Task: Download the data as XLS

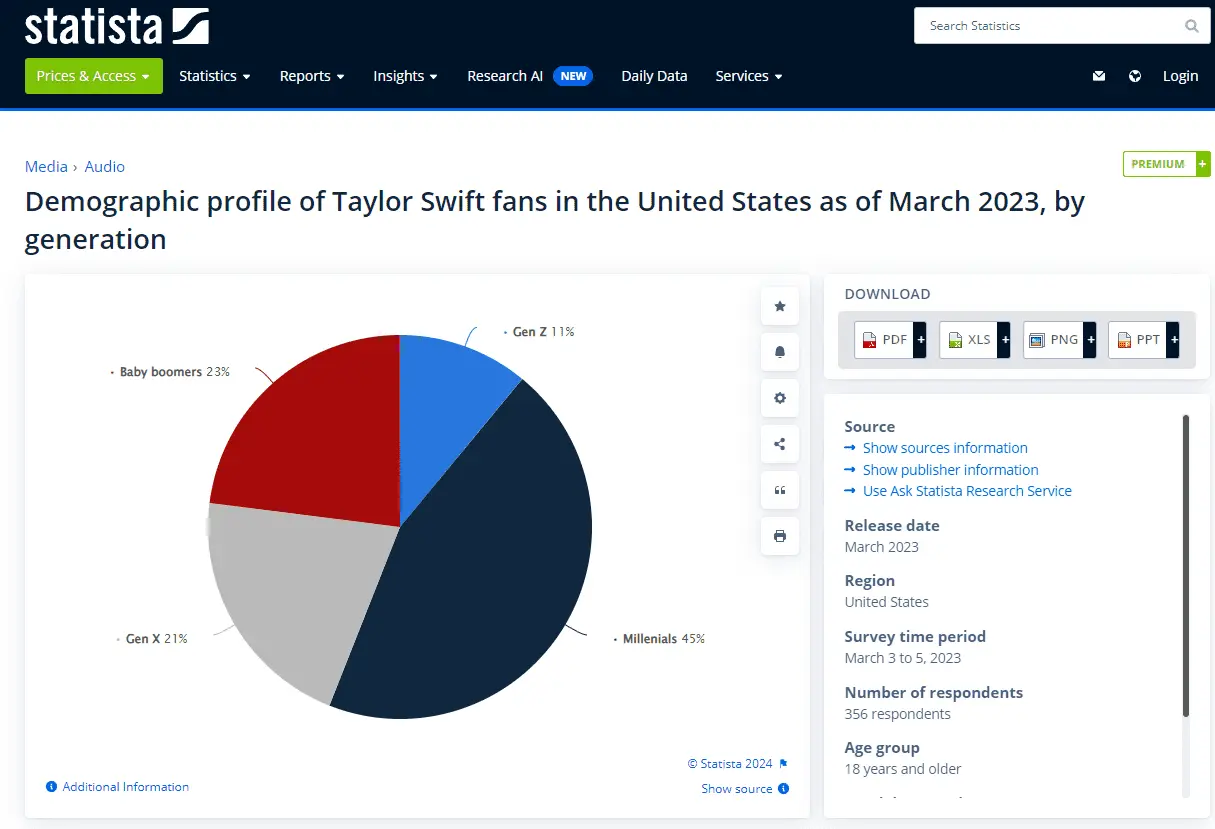Action: point(975,340)
